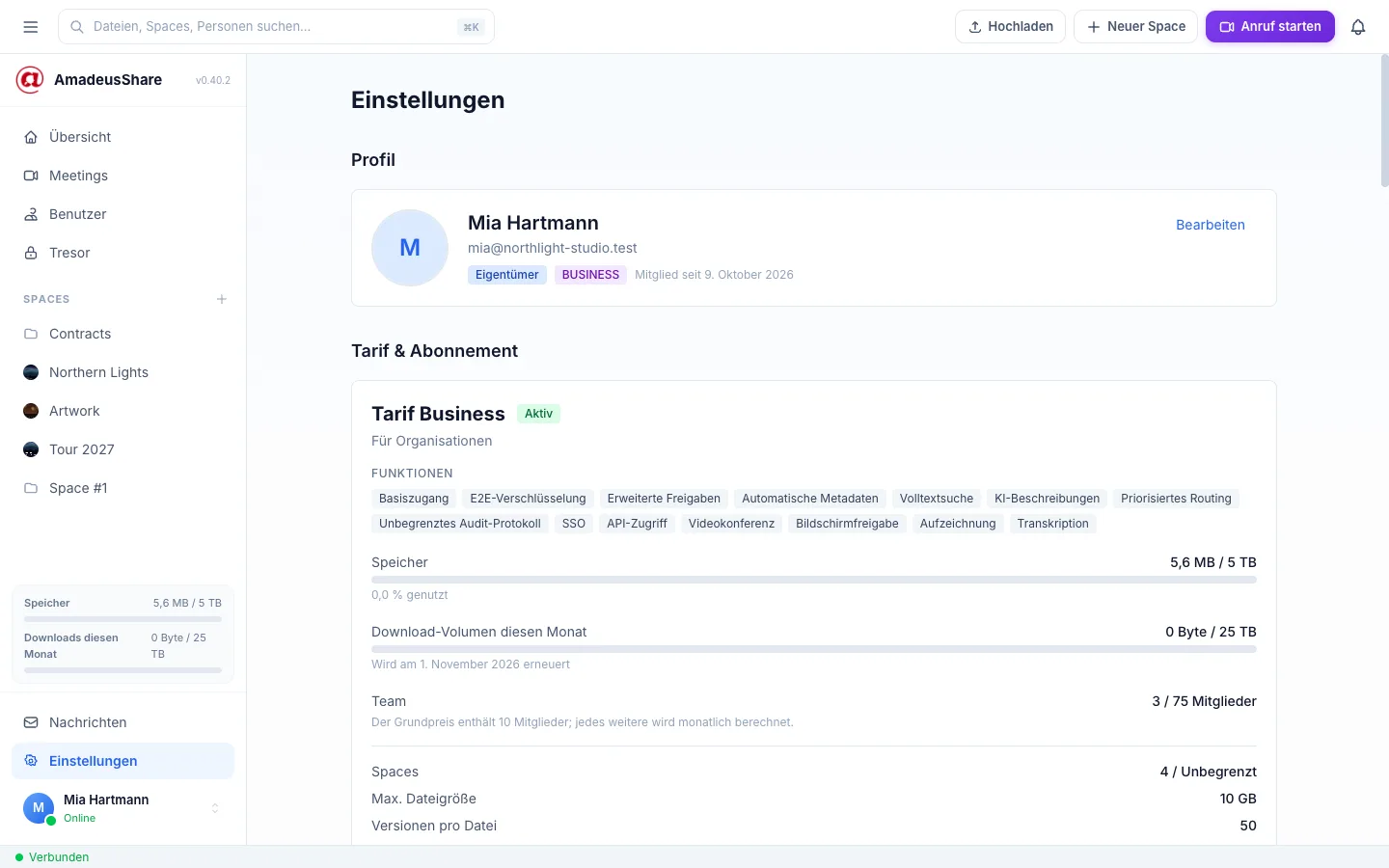Click the Aktiv status badge
The height and width of the screenshot is (868, 1389).
pos(538,414)
